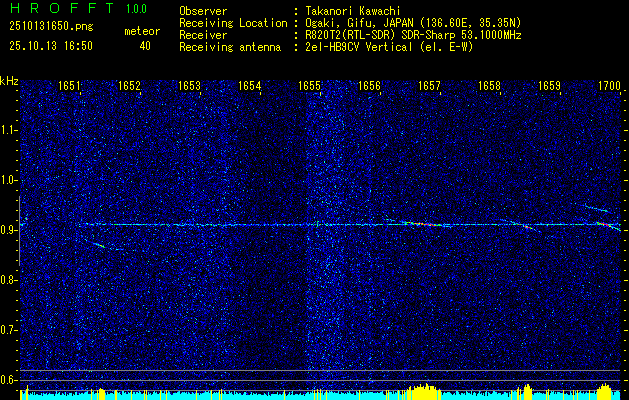Click the 1656 time axis marker
This screenshot has width=629, height=400.
(x=369, y=85)
